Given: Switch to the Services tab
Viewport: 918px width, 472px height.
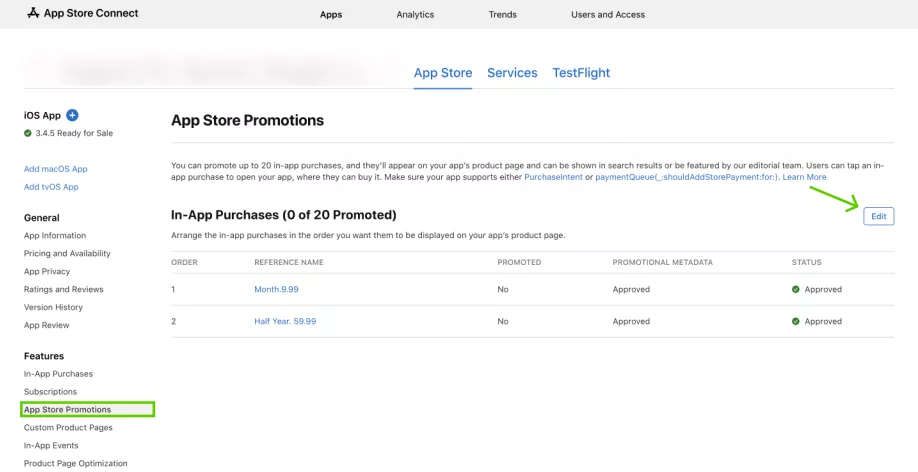Looking at the screenshot, I should pos(512,73).
